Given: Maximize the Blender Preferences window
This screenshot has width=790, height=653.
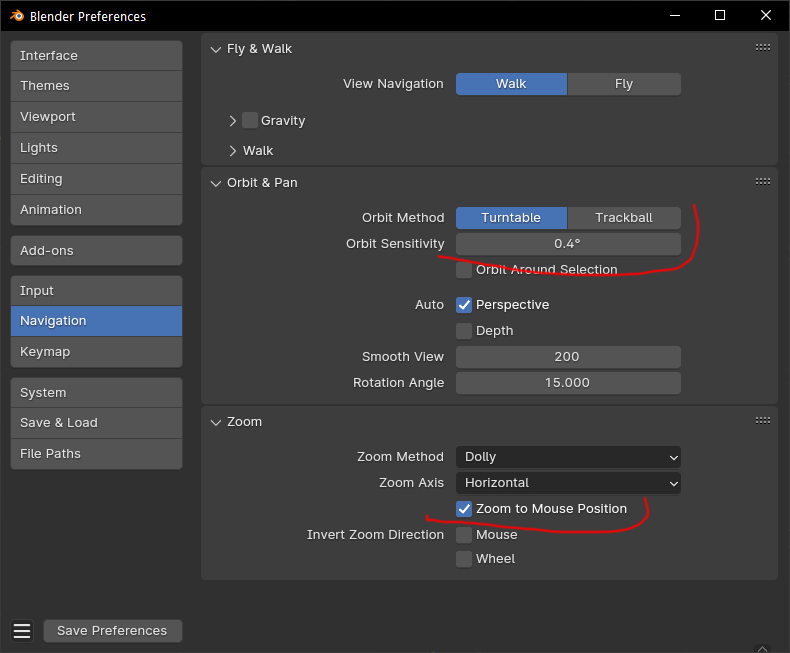Looking at the screenshot, I should [x=720, y=16].
